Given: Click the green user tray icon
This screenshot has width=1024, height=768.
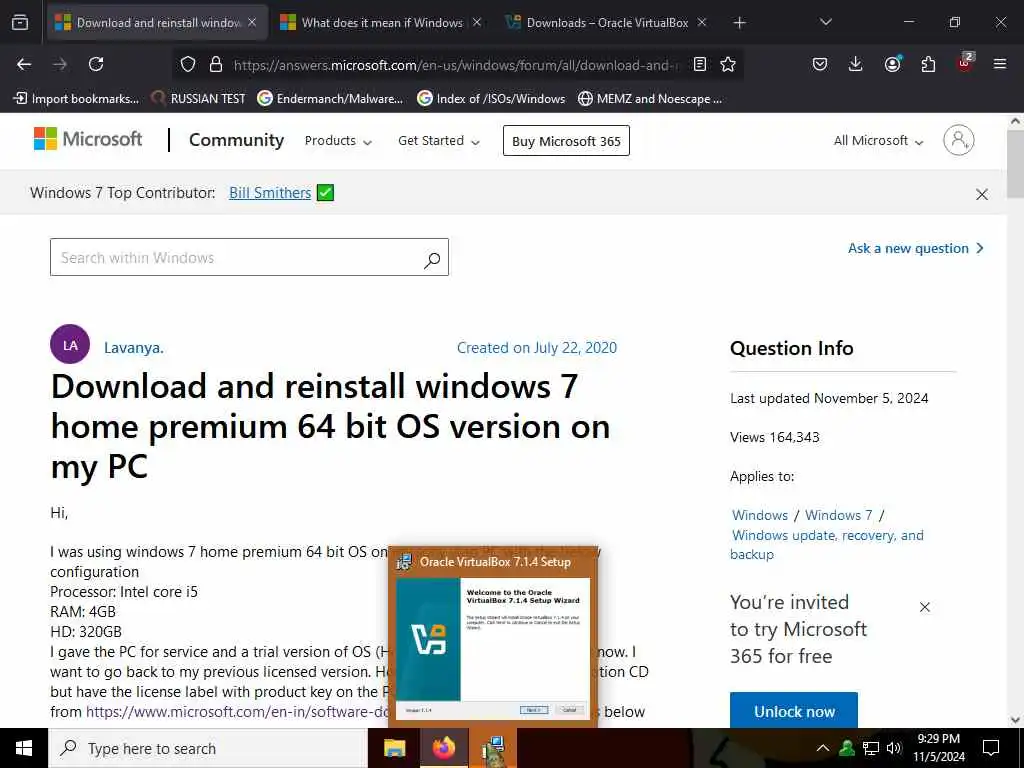Looking at the screenshot, I should coord(847,748).
